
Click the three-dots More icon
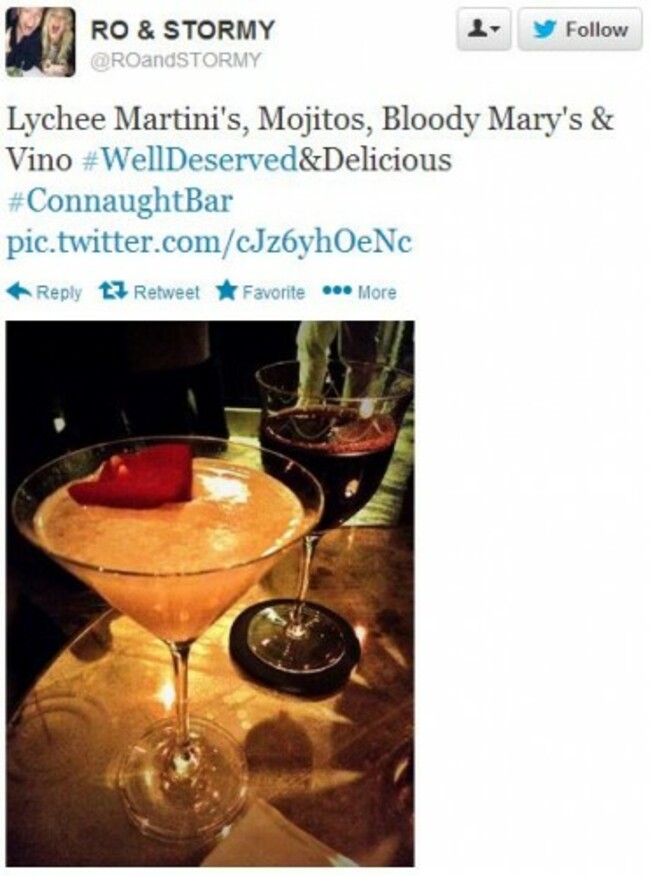pyautogui.click(x=337, y=291)
